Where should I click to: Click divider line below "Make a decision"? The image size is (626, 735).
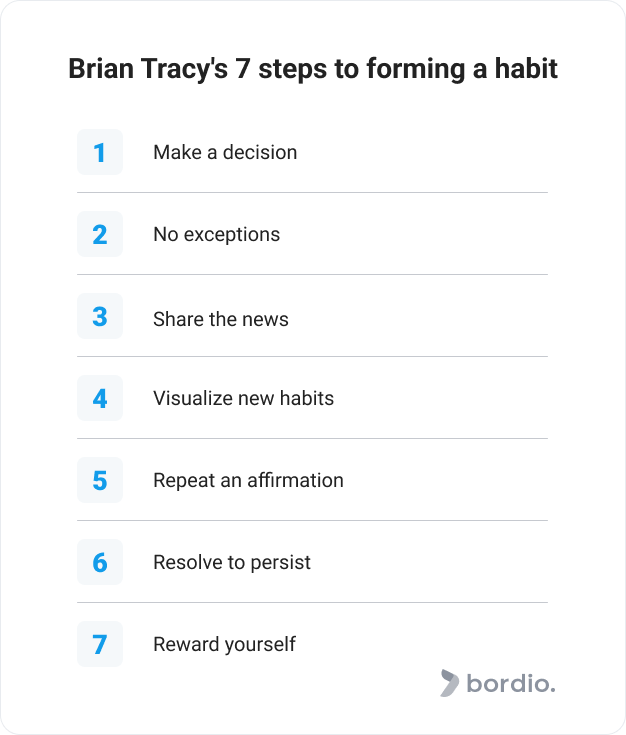312,192
